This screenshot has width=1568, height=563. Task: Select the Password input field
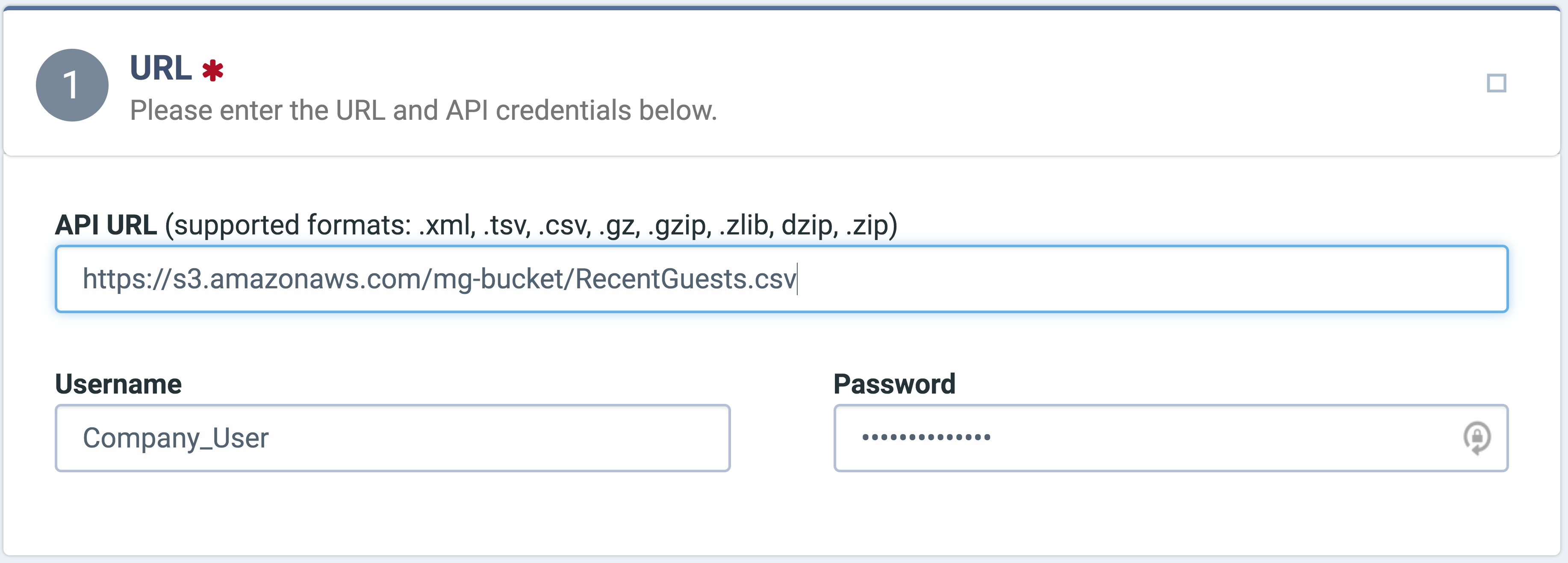(x=1170, y=438)
